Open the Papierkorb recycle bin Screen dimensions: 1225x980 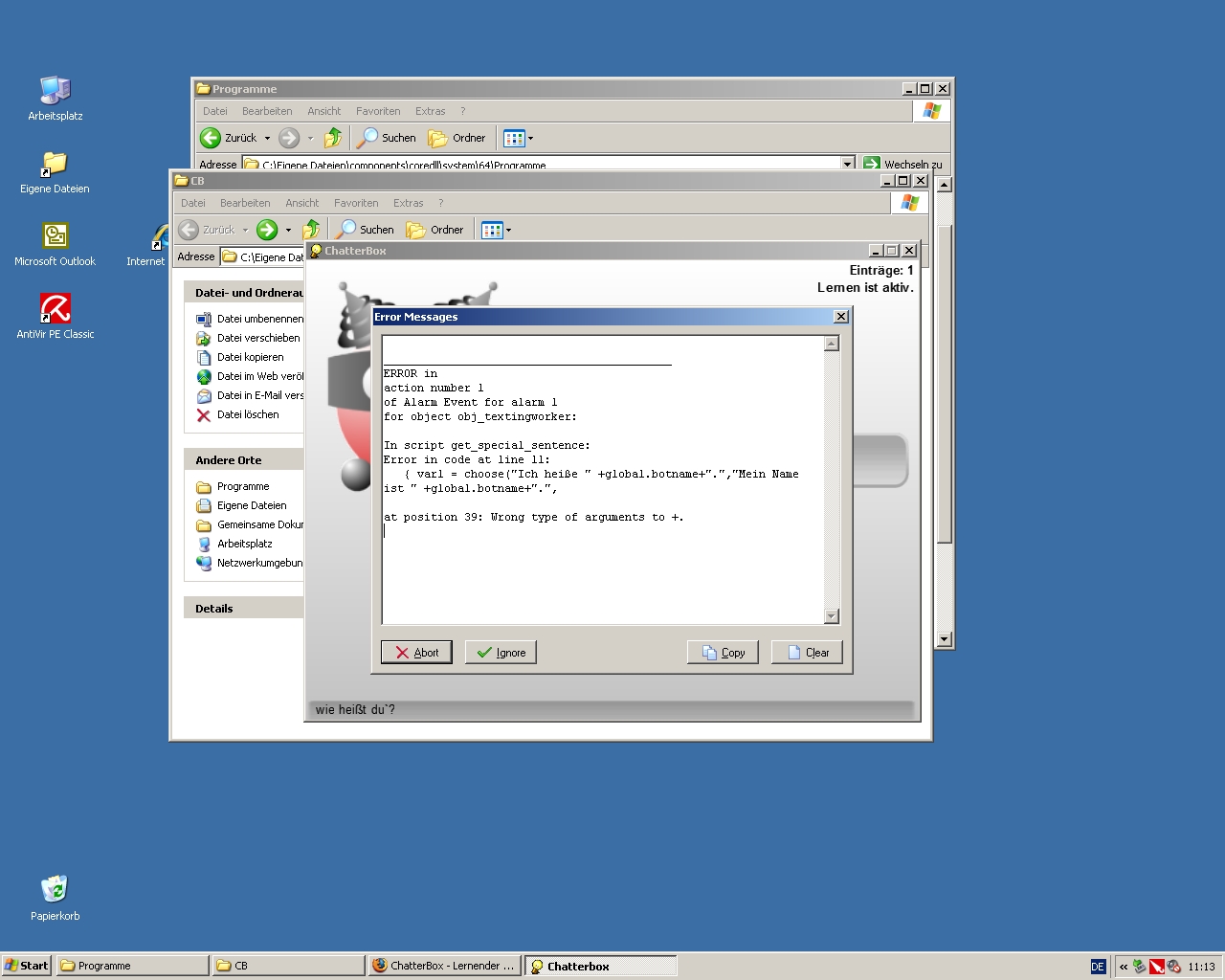pyautogui.click(x=55, y=889)
